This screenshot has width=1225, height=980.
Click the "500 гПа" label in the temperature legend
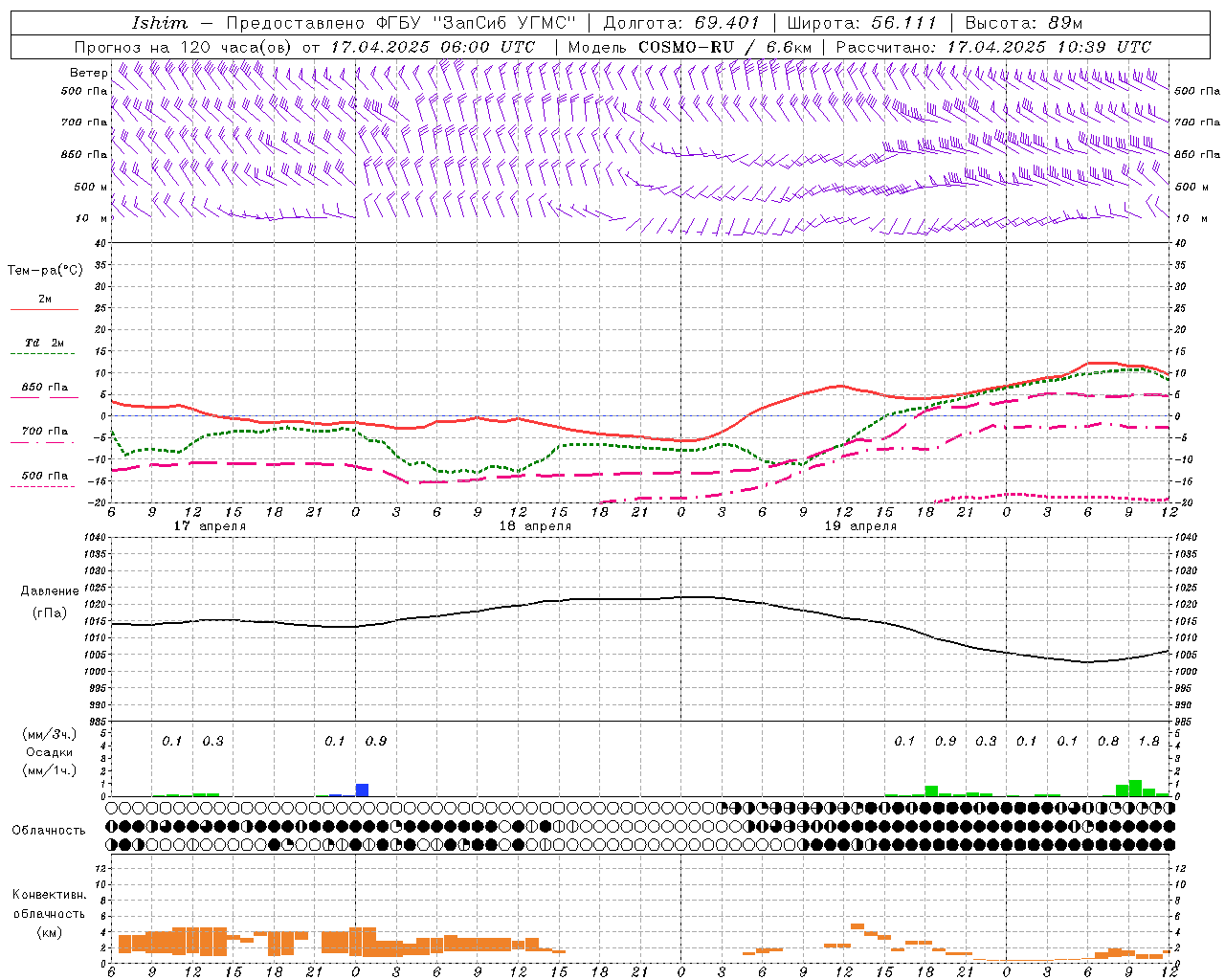point(45,476)
